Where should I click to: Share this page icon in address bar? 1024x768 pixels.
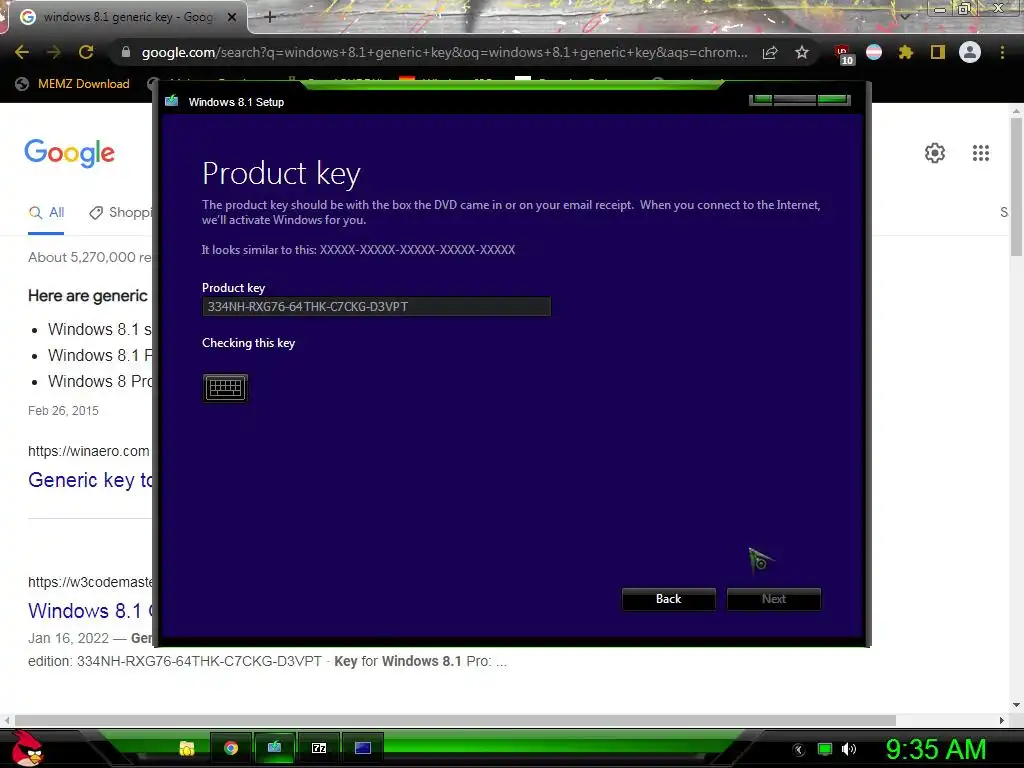770,52
